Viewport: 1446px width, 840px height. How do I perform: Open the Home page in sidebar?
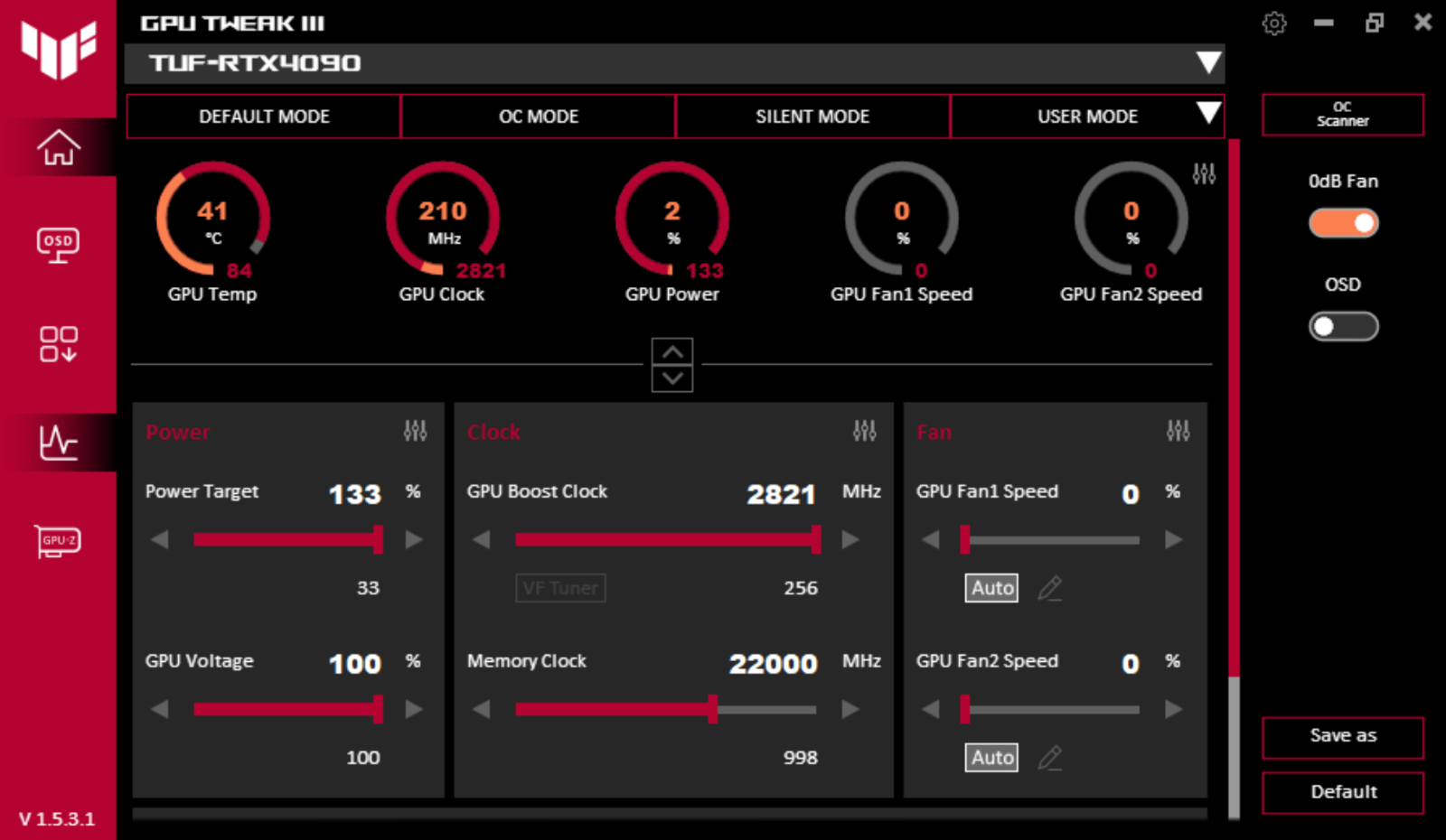click(58, 147)
